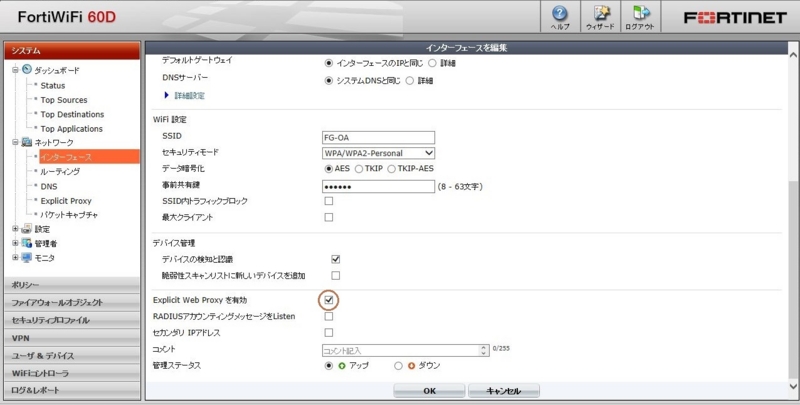Expand the 詳細設定 disclosure triangle

[x=166, y=95]
